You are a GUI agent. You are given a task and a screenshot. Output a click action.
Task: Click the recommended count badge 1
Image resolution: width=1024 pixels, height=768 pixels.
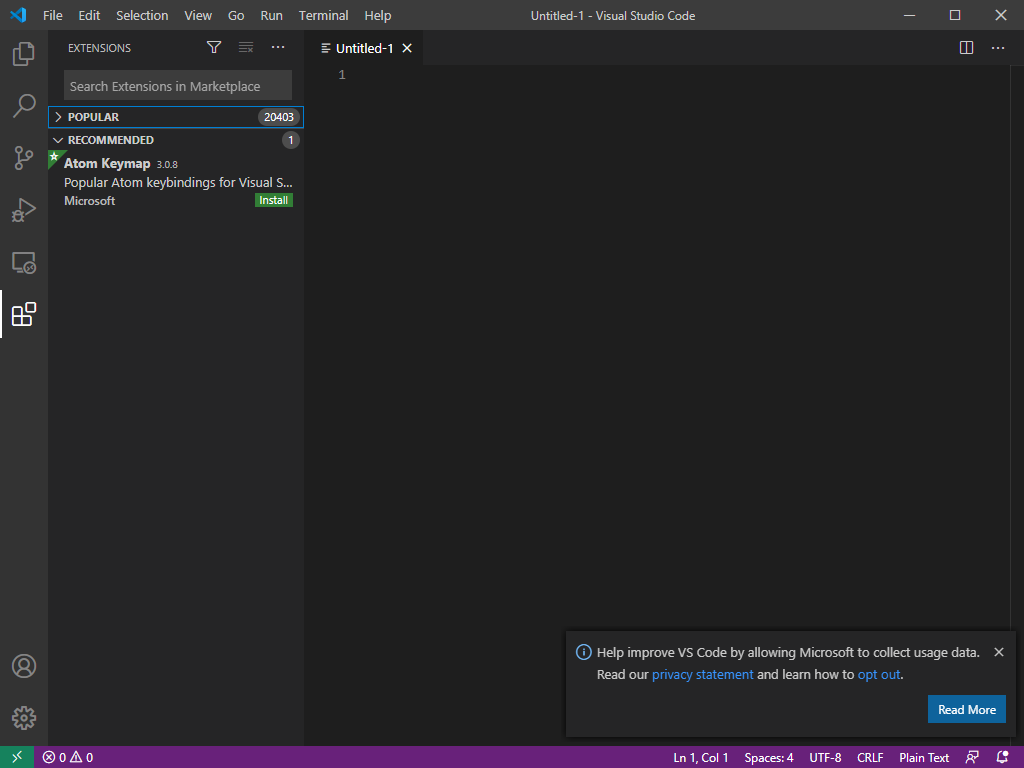point(291,140)
